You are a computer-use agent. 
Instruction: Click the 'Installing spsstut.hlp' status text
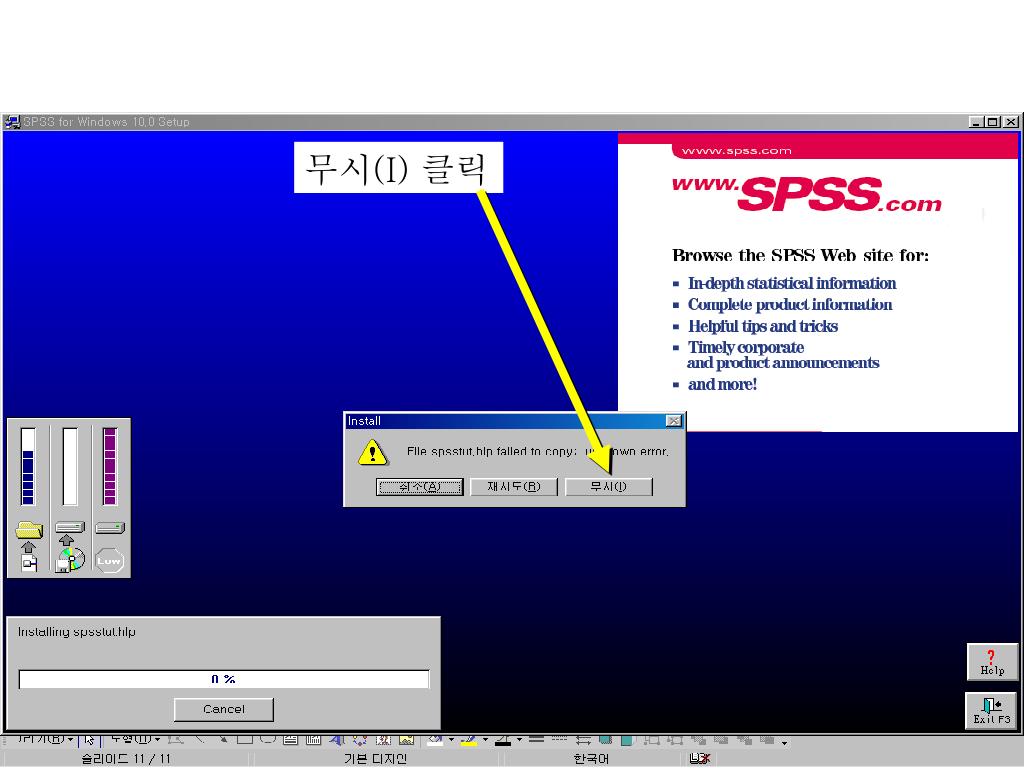[77, 632]
